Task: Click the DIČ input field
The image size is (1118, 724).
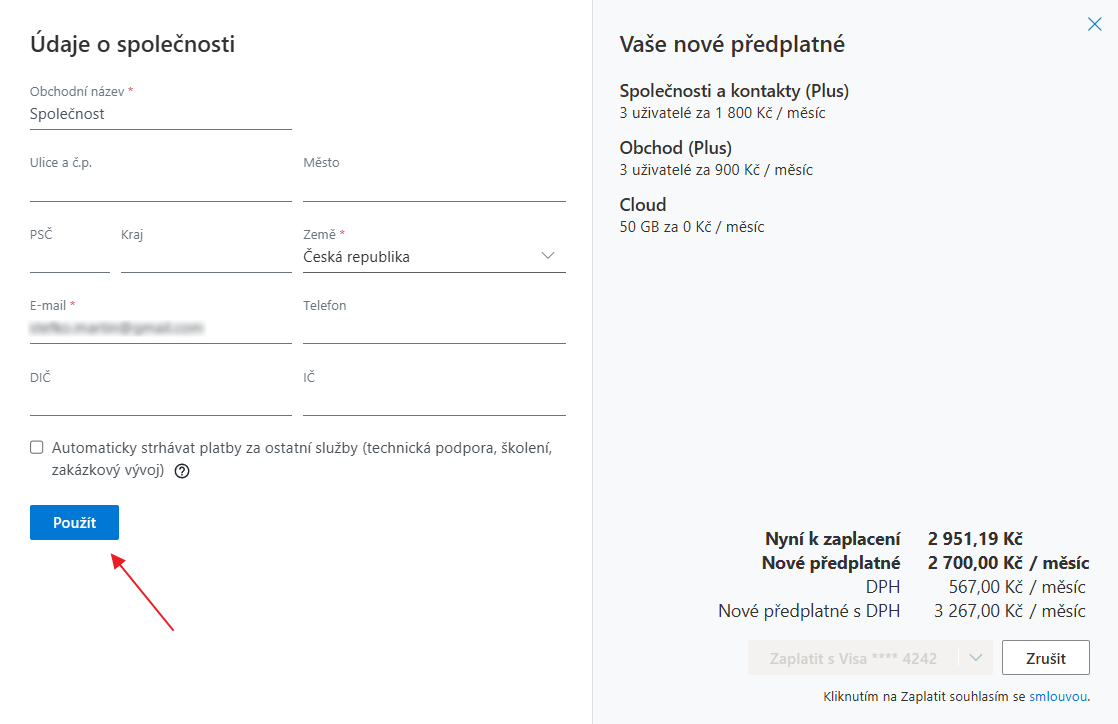Action: 160,401
